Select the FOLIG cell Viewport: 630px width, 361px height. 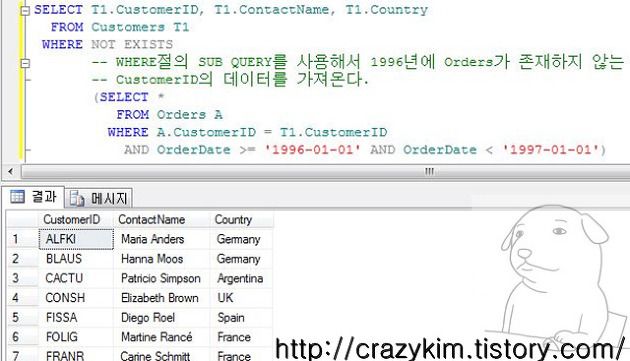pyautogui.click(x=76, y=337)
